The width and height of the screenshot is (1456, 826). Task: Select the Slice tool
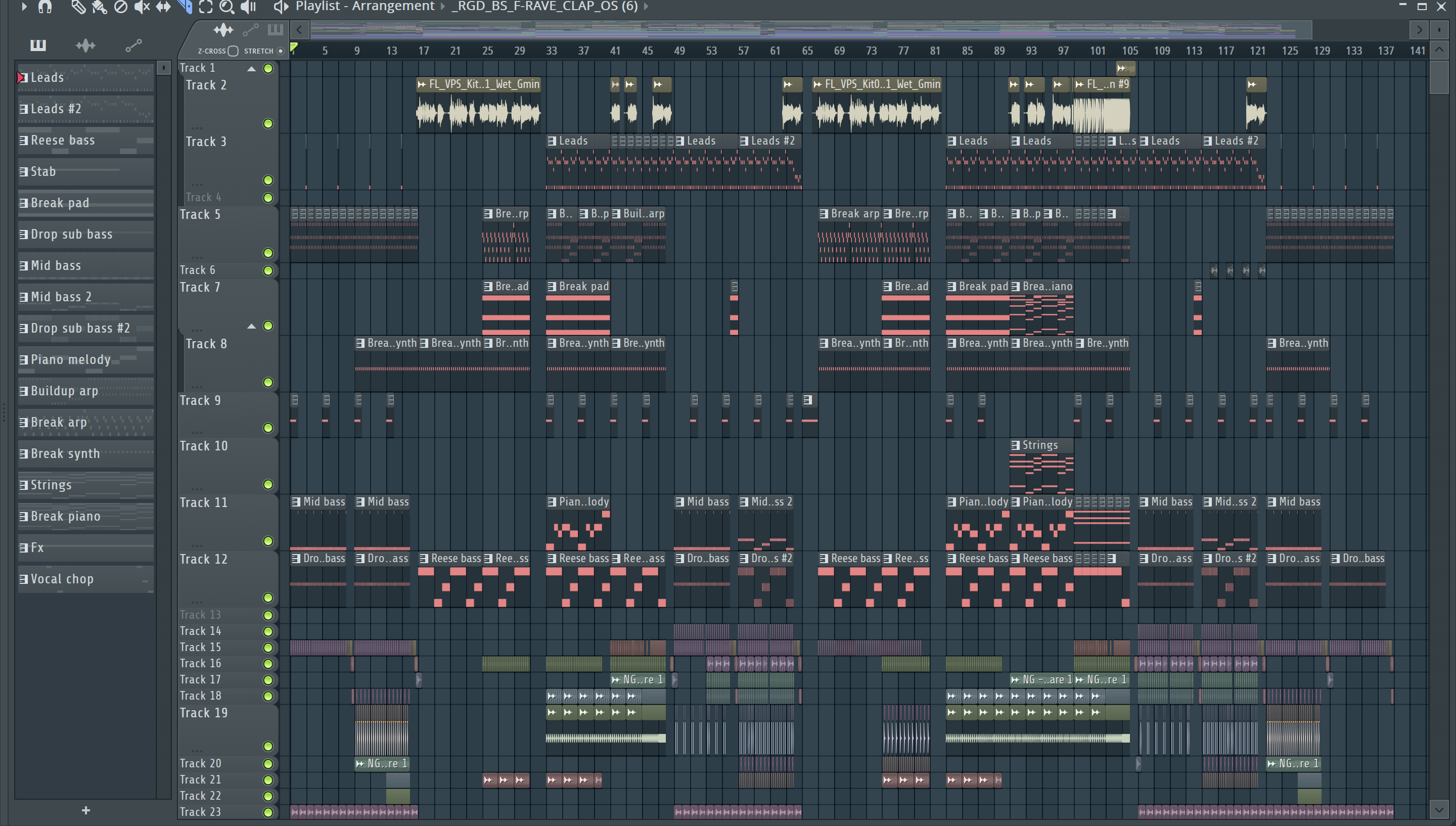185,6
